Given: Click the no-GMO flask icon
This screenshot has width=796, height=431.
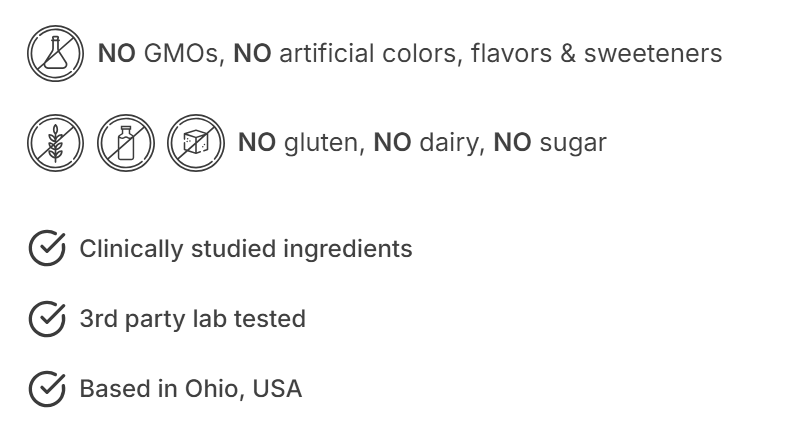Looking at the screenshot, I should coord(56,53).
